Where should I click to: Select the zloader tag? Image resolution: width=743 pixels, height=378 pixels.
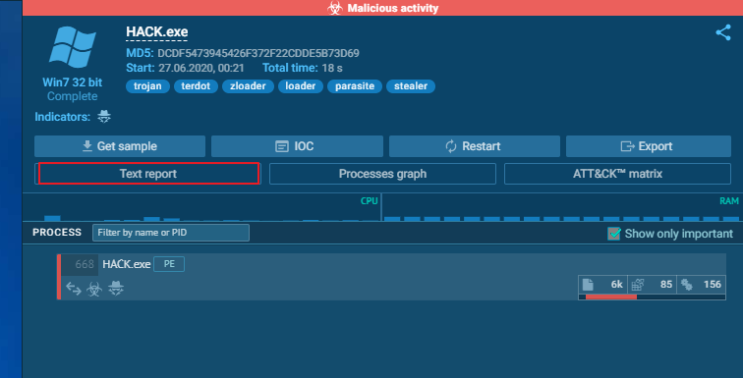(x=248, y=86)
